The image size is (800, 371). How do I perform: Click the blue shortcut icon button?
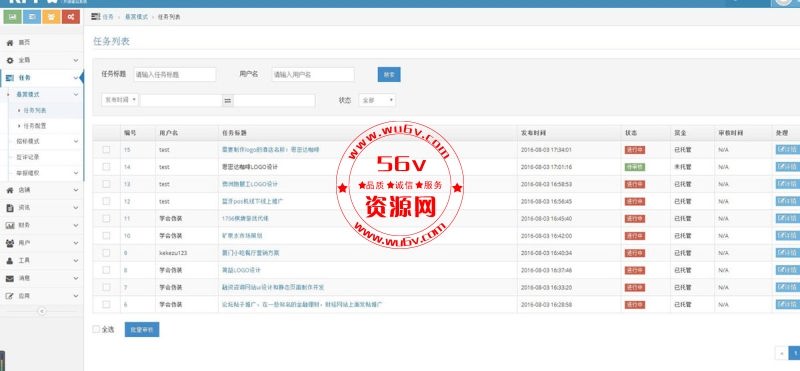[x=32, y=17]
